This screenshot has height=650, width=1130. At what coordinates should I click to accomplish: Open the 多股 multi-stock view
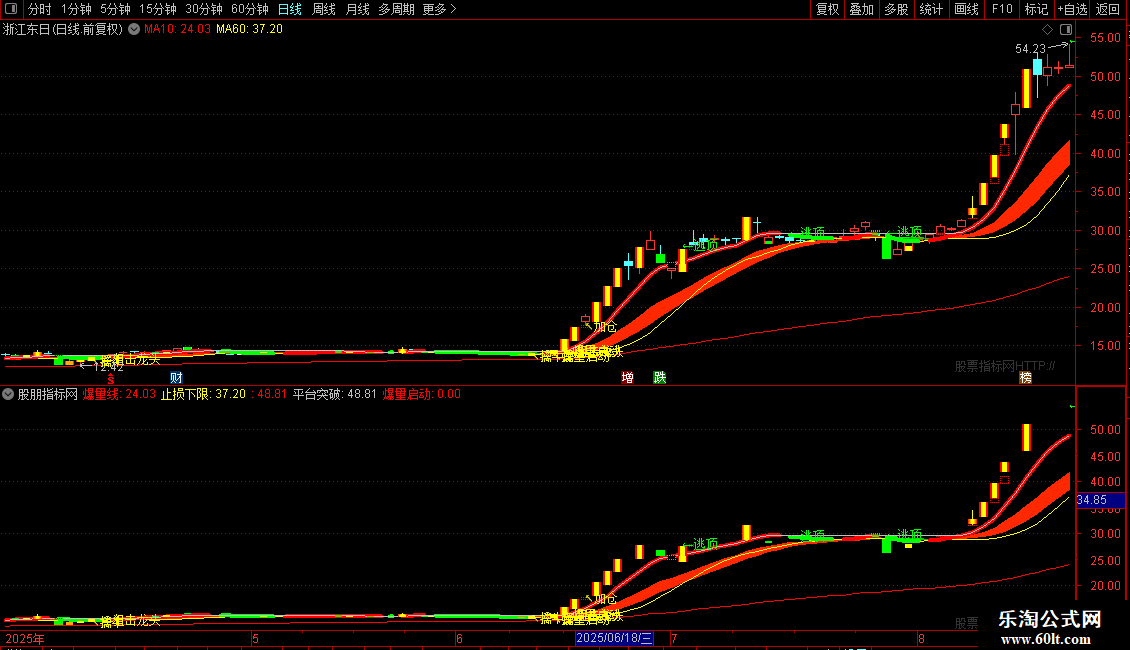(x=896, y=9)
